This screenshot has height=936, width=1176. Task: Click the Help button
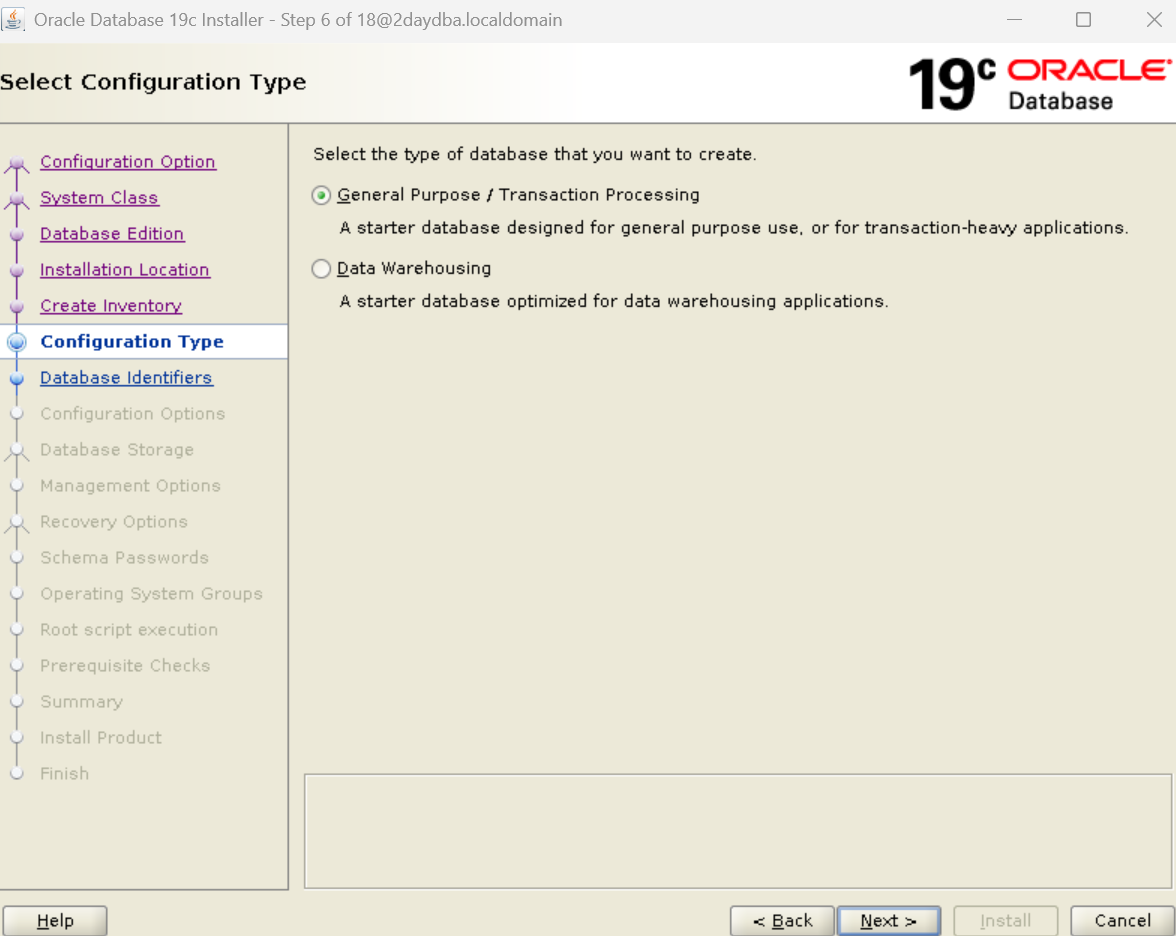coord(55,920)
